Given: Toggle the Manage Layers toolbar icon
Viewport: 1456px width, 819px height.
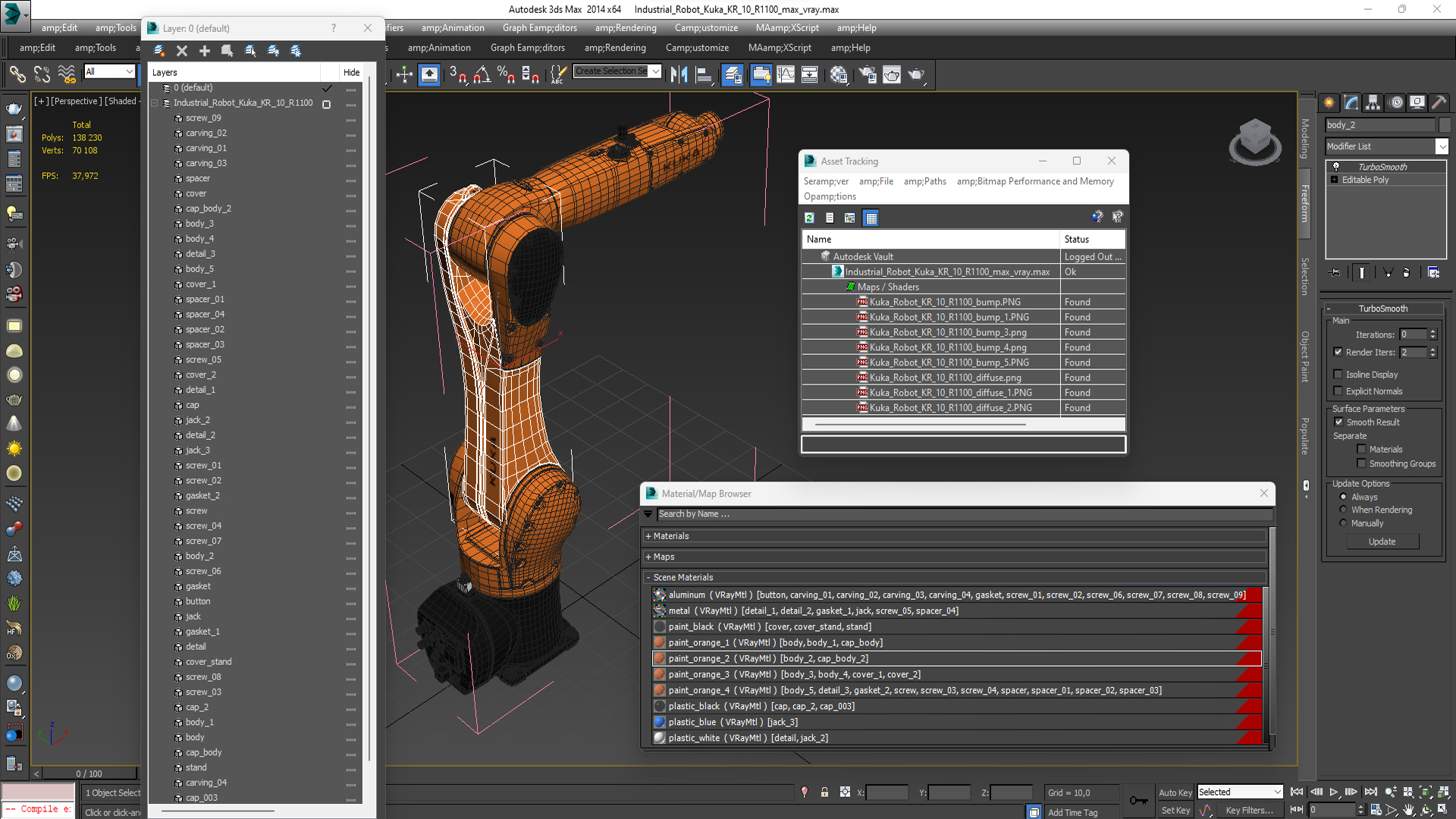Looking at the screenshot, I should 733,74.
